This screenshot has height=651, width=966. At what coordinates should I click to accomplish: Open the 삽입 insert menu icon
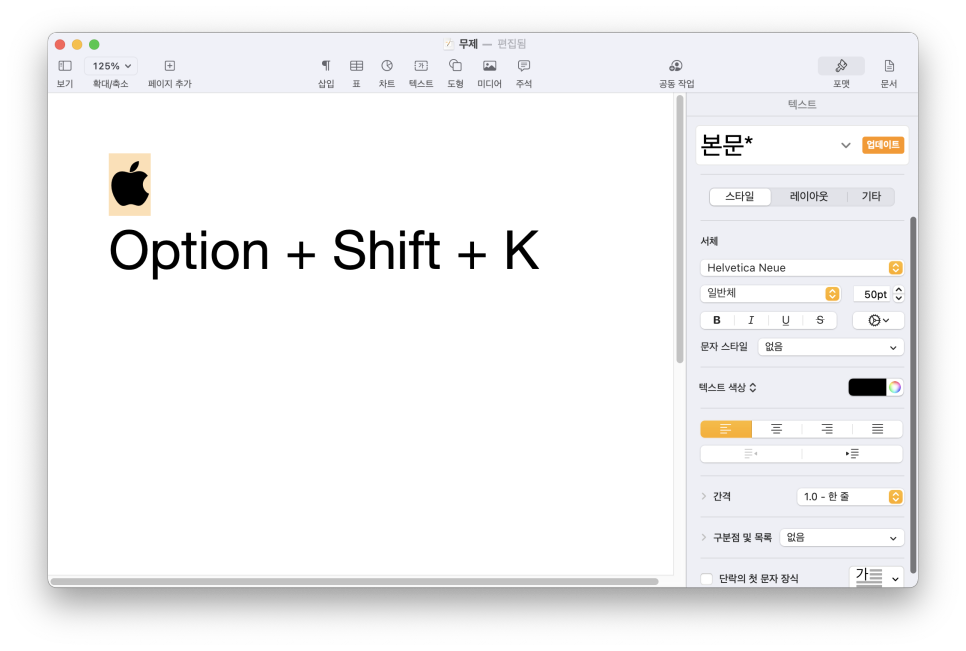(x=326, y=65)
